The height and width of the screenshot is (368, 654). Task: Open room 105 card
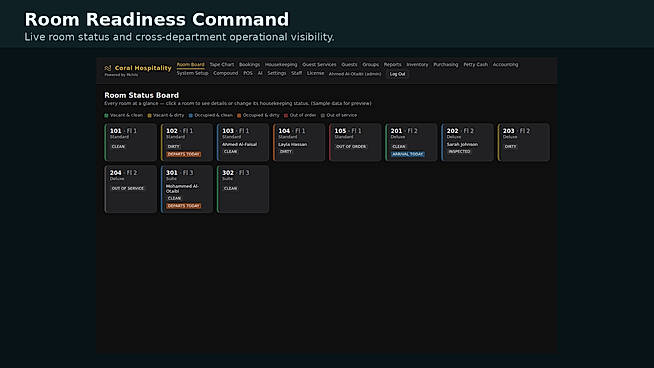pos(355,142)
